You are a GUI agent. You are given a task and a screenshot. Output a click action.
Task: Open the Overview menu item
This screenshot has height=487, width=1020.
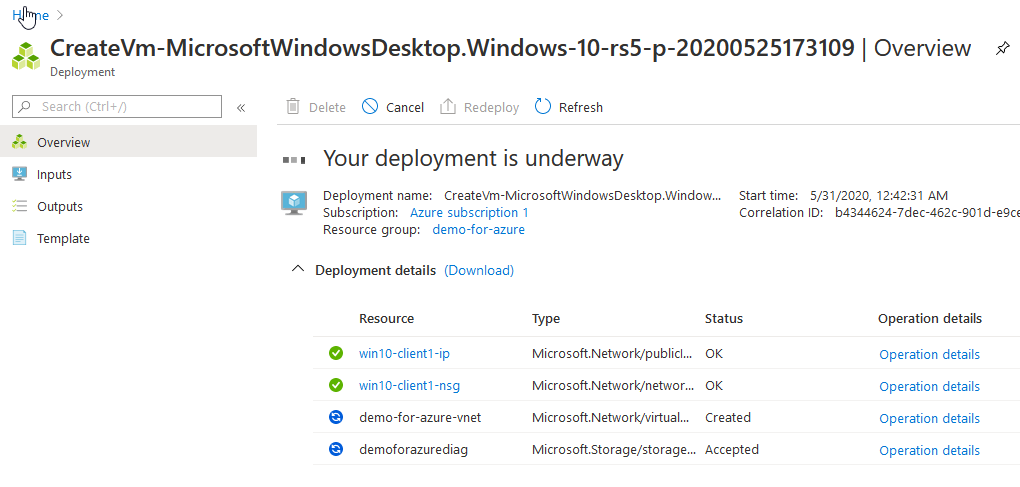tap(128, 142)
